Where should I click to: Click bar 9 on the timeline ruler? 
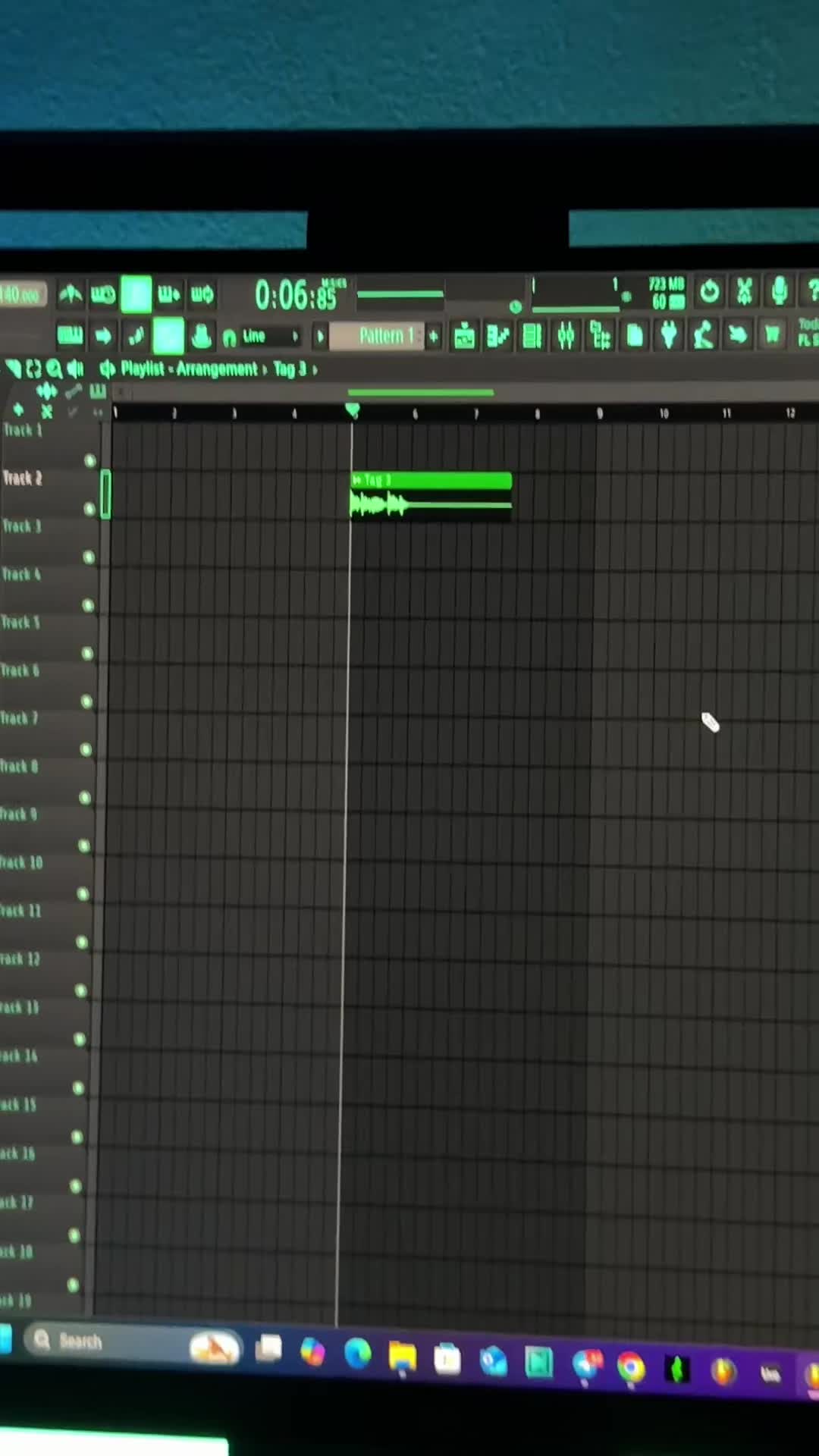(x=599, y=413)
